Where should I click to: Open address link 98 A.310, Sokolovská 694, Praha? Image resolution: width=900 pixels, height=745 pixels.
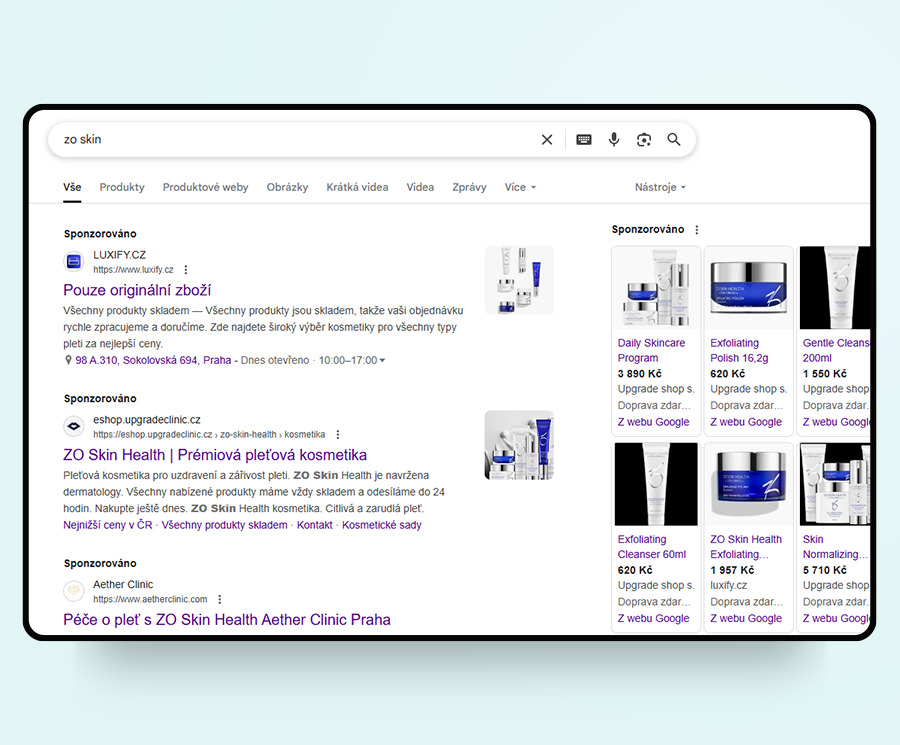click(x=153, y=360)
